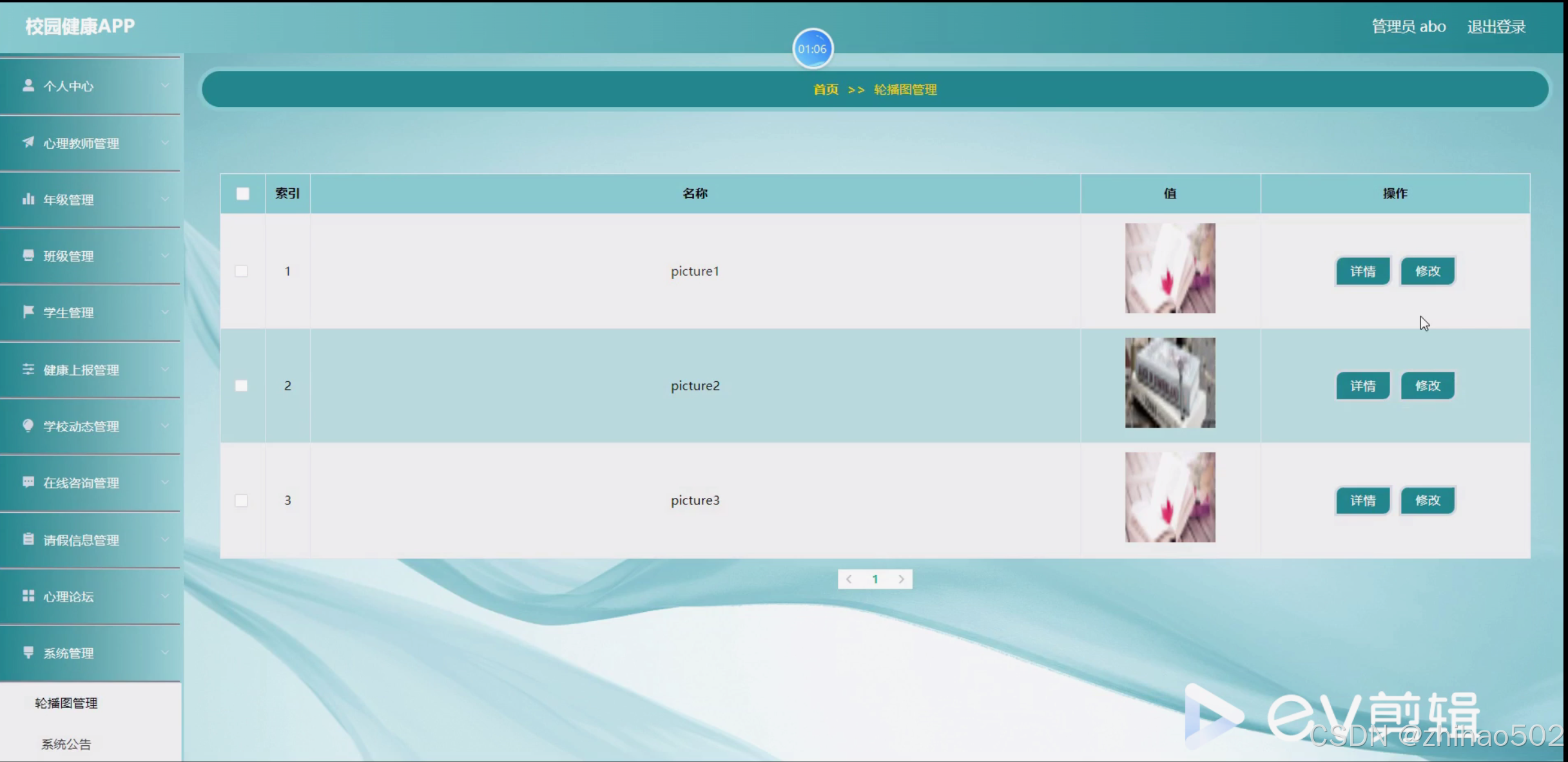The width and height of the screenshot is (1568, 762).
Task: Open the 轮播图管理 submenu item
Action: click(66, 703)
